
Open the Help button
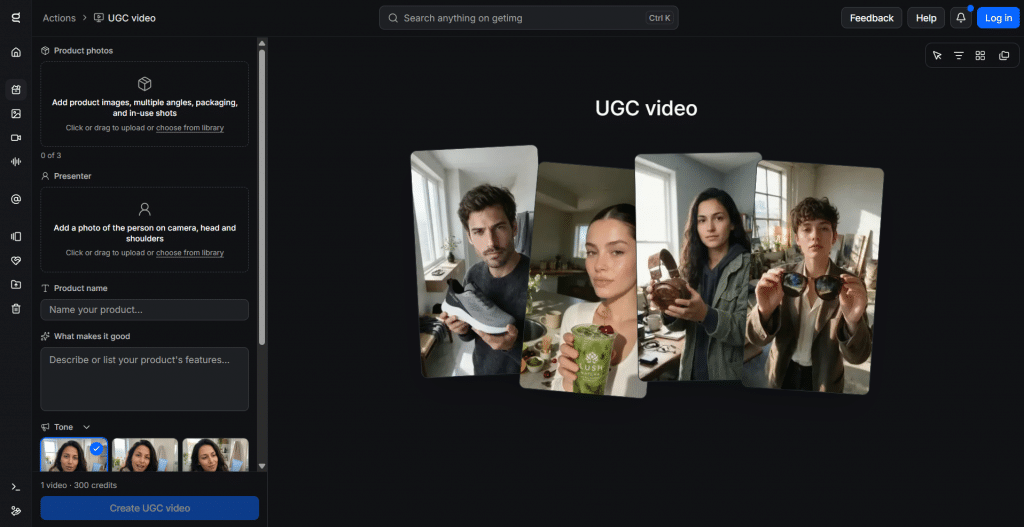point(926,18)
